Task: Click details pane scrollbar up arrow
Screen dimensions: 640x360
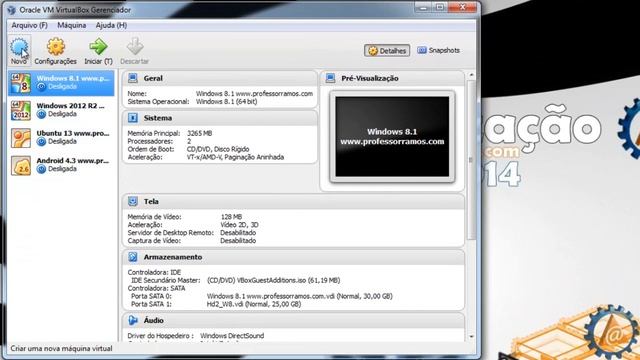Action: 471,75
